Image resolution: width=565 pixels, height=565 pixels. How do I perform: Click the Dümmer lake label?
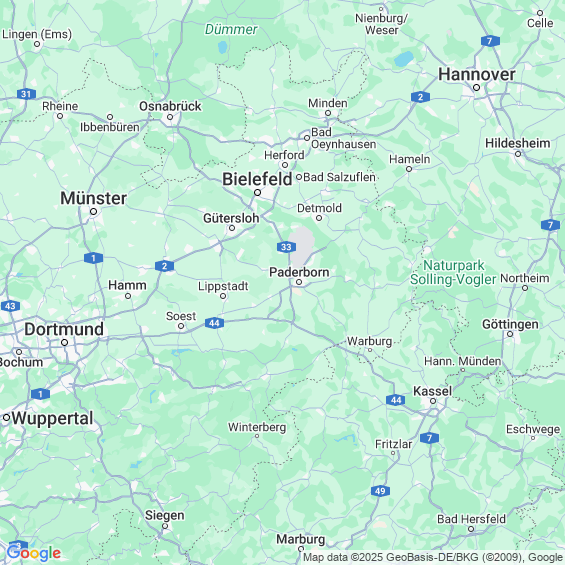coord(231,30)
